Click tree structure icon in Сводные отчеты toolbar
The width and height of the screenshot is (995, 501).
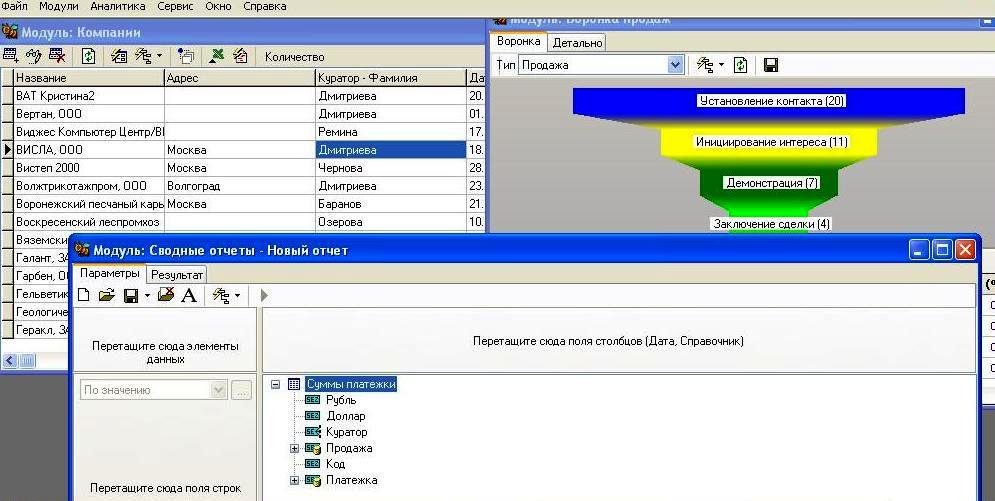coord(221,295)
